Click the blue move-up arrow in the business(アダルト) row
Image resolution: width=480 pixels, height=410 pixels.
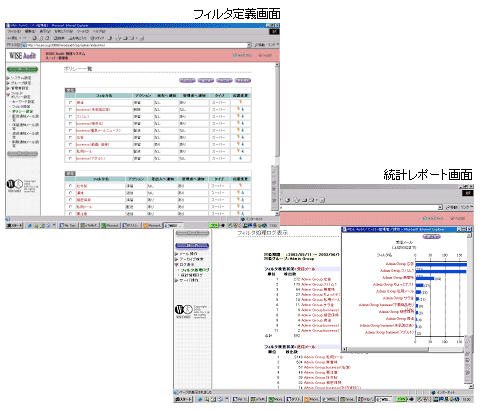tap(240, 158)
